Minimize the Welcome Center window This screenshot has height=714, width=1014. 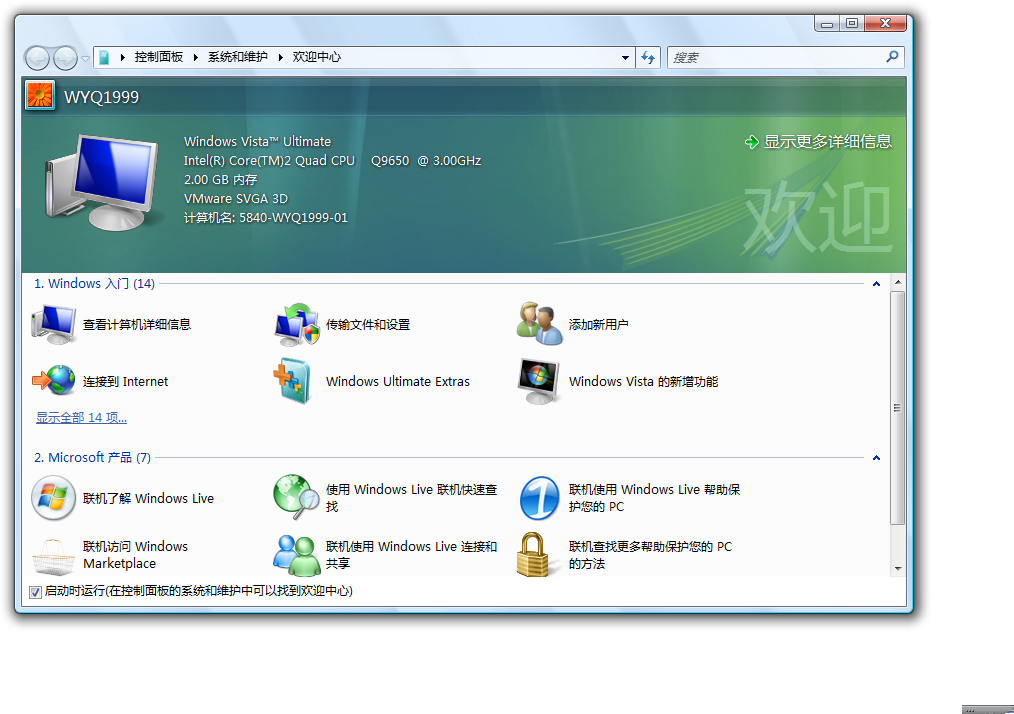click(826, 23)
